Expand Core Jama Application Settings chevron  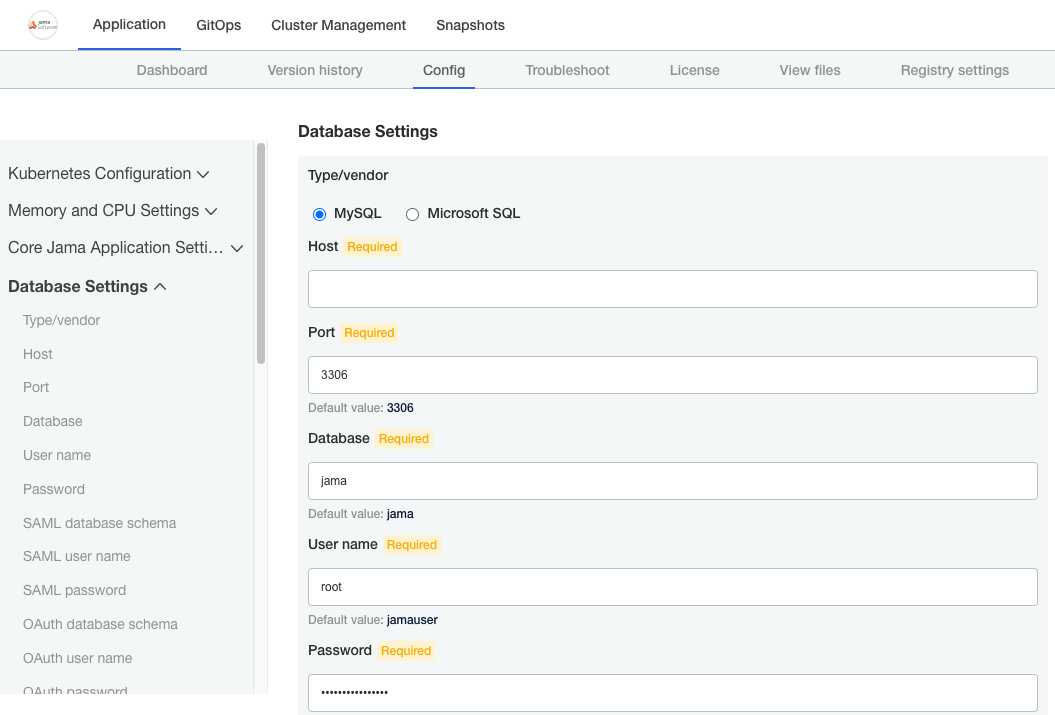point(237,248)
